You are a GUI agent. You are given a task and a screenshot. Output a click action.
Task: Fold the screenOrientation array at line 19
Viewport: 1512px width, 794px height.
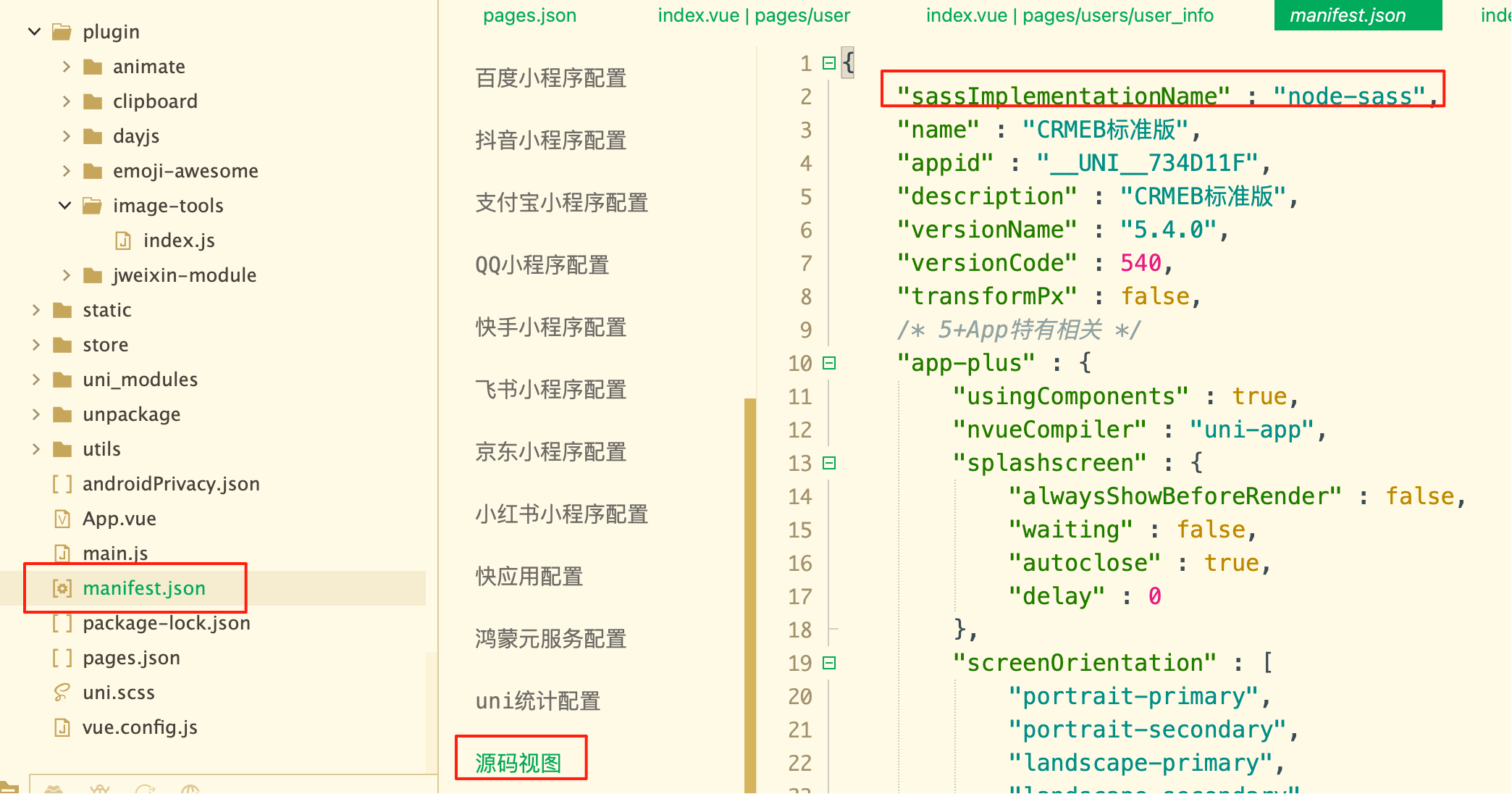[x=829, y=663]
